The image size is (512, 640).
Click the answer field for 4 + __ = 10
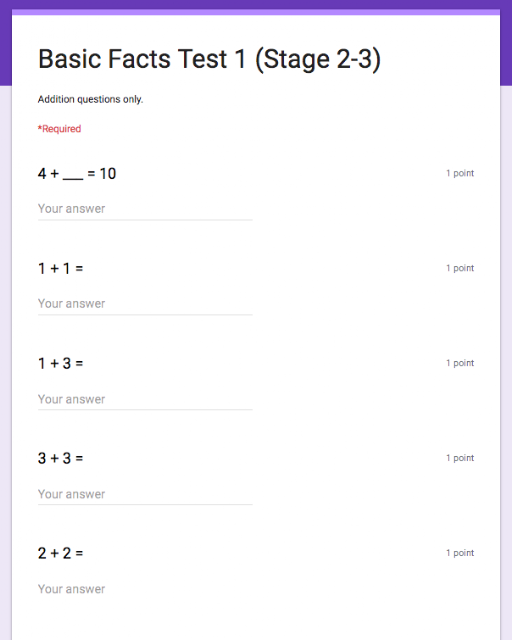click(145, 209)
